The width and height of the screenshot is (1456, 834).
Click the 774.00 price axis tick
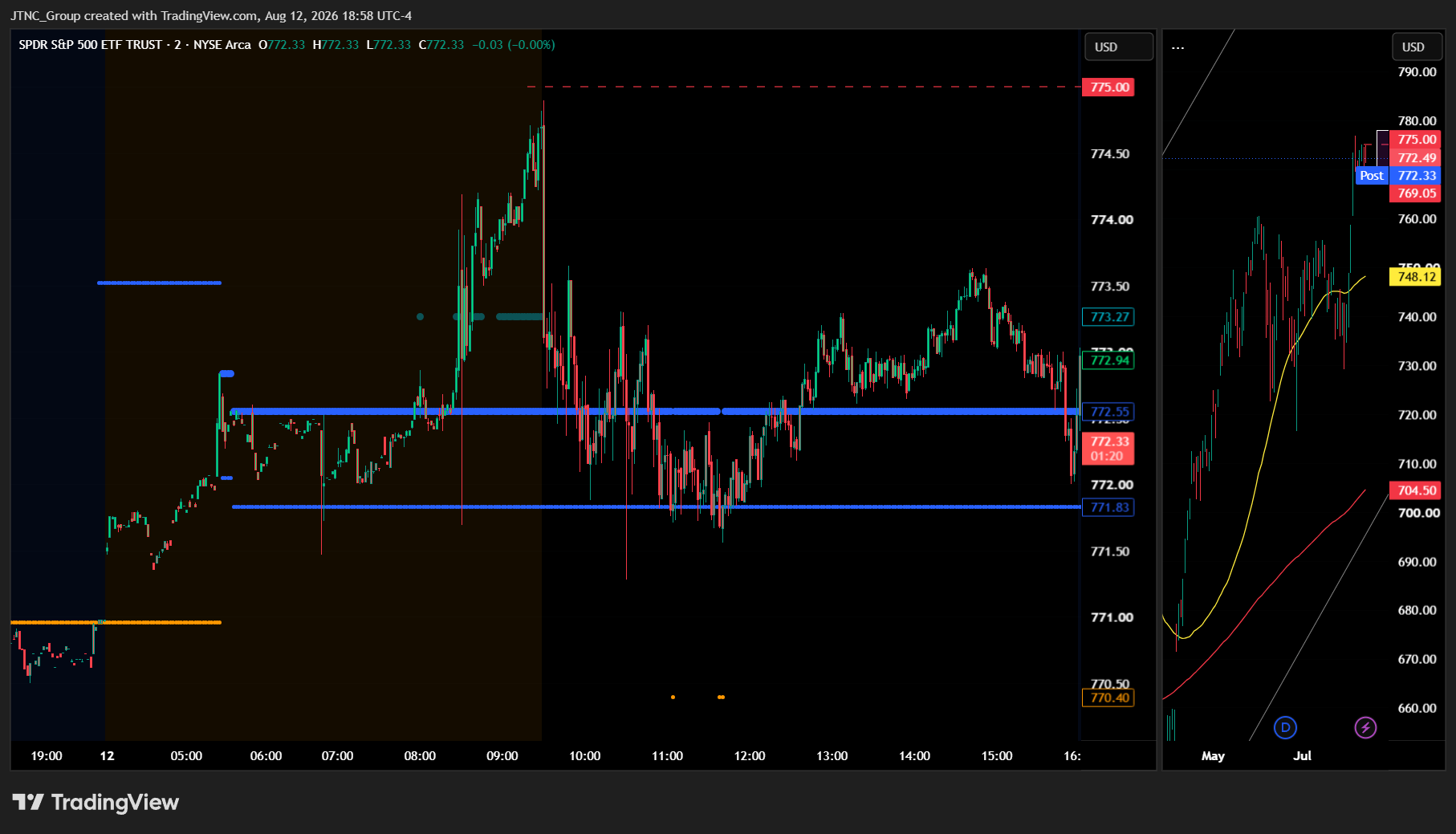click(x=1112, y=220)
